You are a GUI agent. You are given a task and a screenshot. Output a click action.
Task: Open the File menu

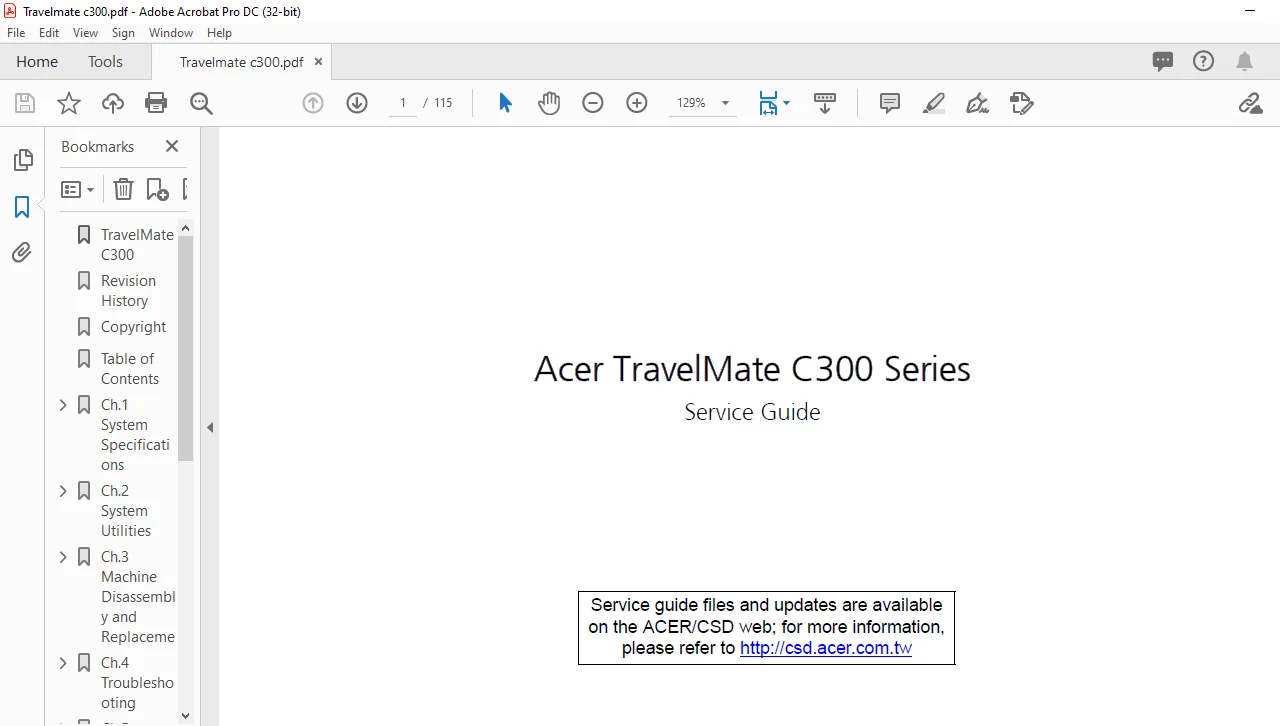(x=16, y=33)
